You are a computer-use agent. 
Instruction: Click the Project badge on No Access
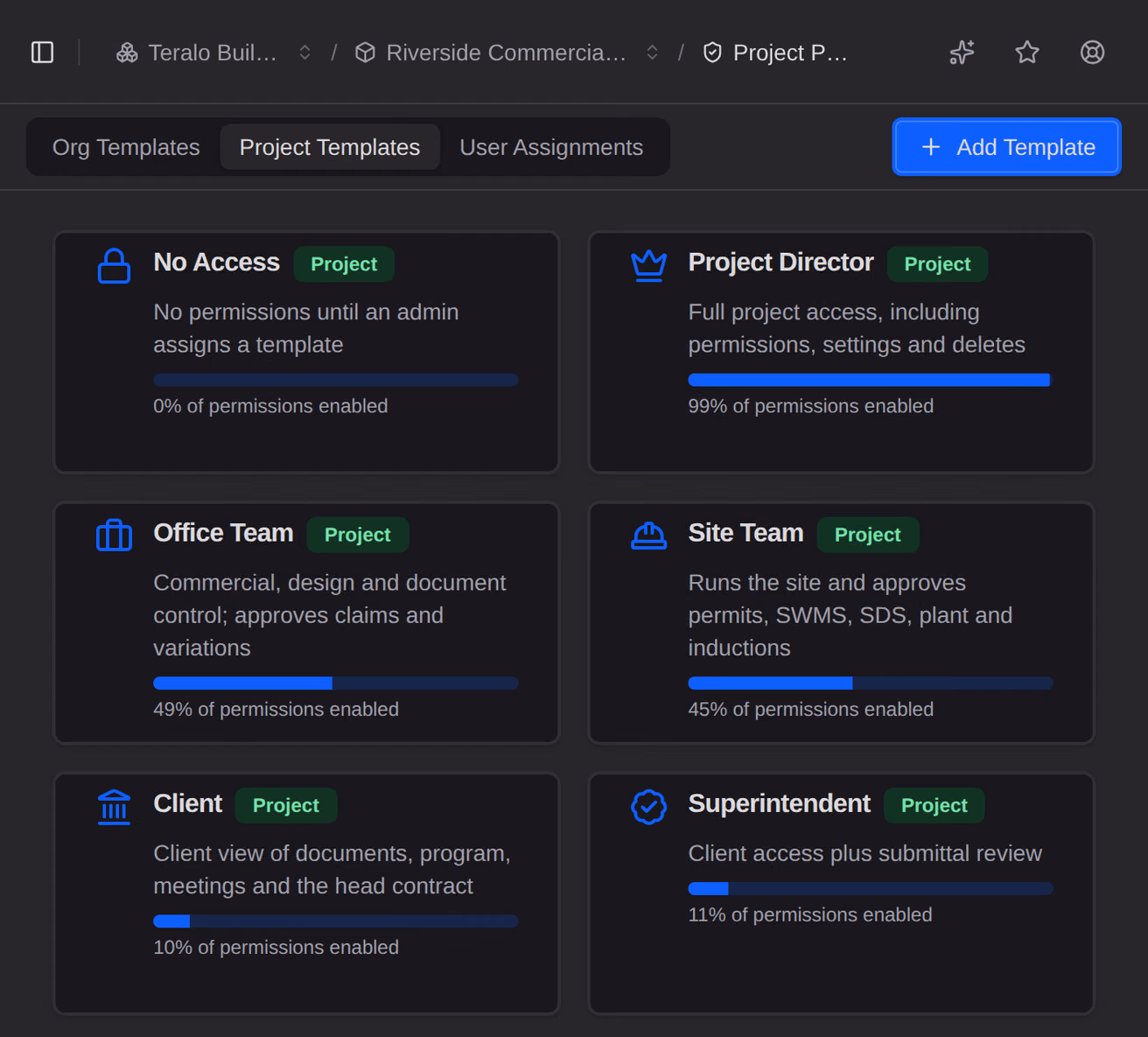344,264
